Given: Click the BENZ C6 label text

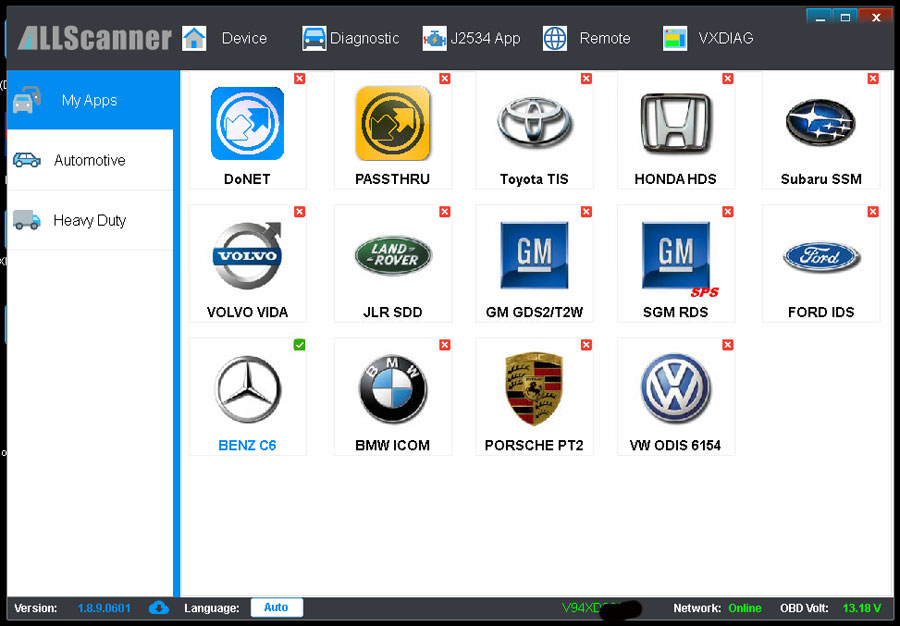Looking at the screenshot, I should [247, 445].
